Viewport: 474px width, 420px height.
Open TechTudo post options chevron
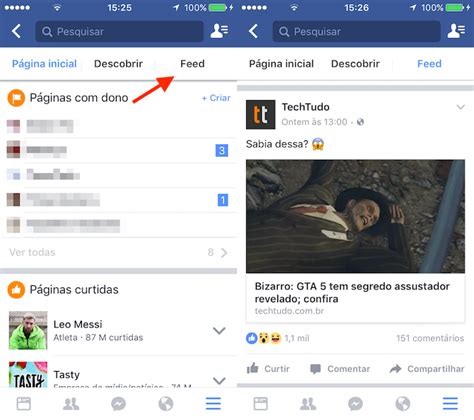[x=460, y=107]
